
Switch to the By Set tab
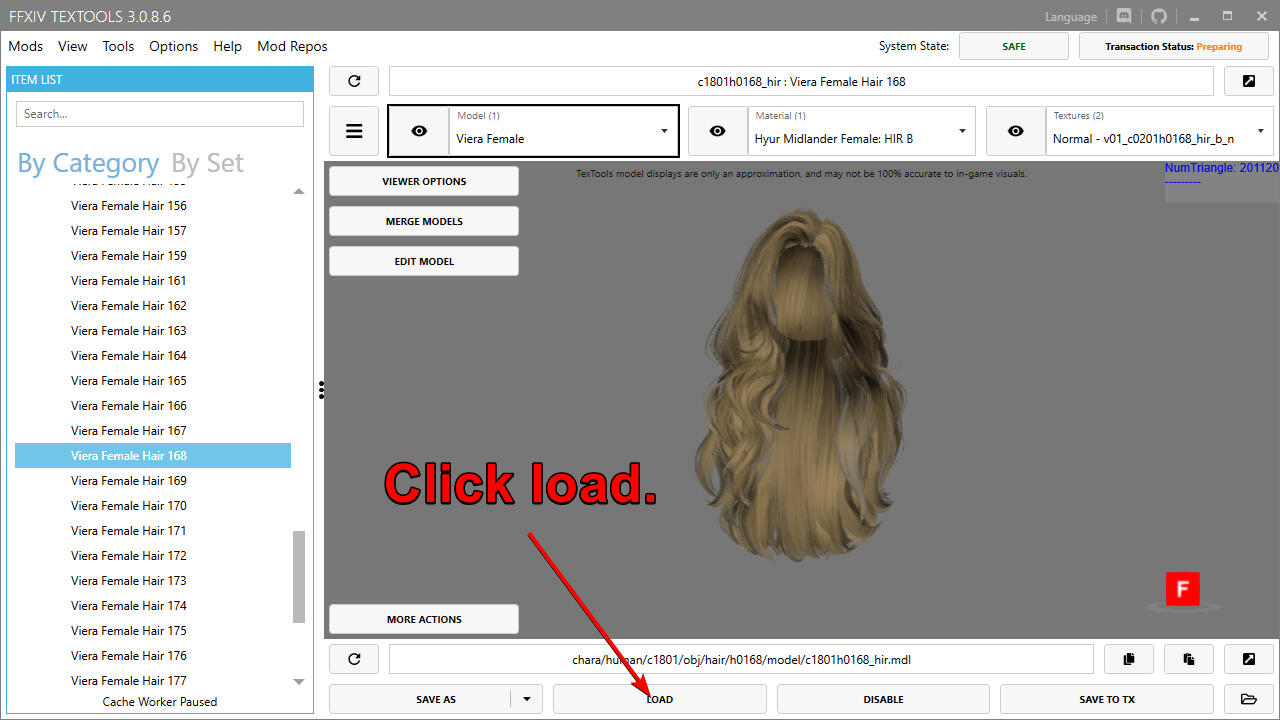[x=207, y=163]
